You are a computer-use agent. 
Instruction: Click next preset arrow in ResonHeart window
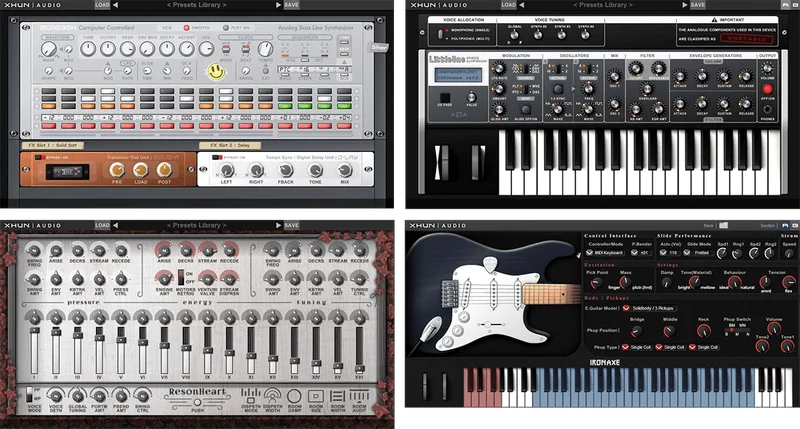[x=278, y=225]
